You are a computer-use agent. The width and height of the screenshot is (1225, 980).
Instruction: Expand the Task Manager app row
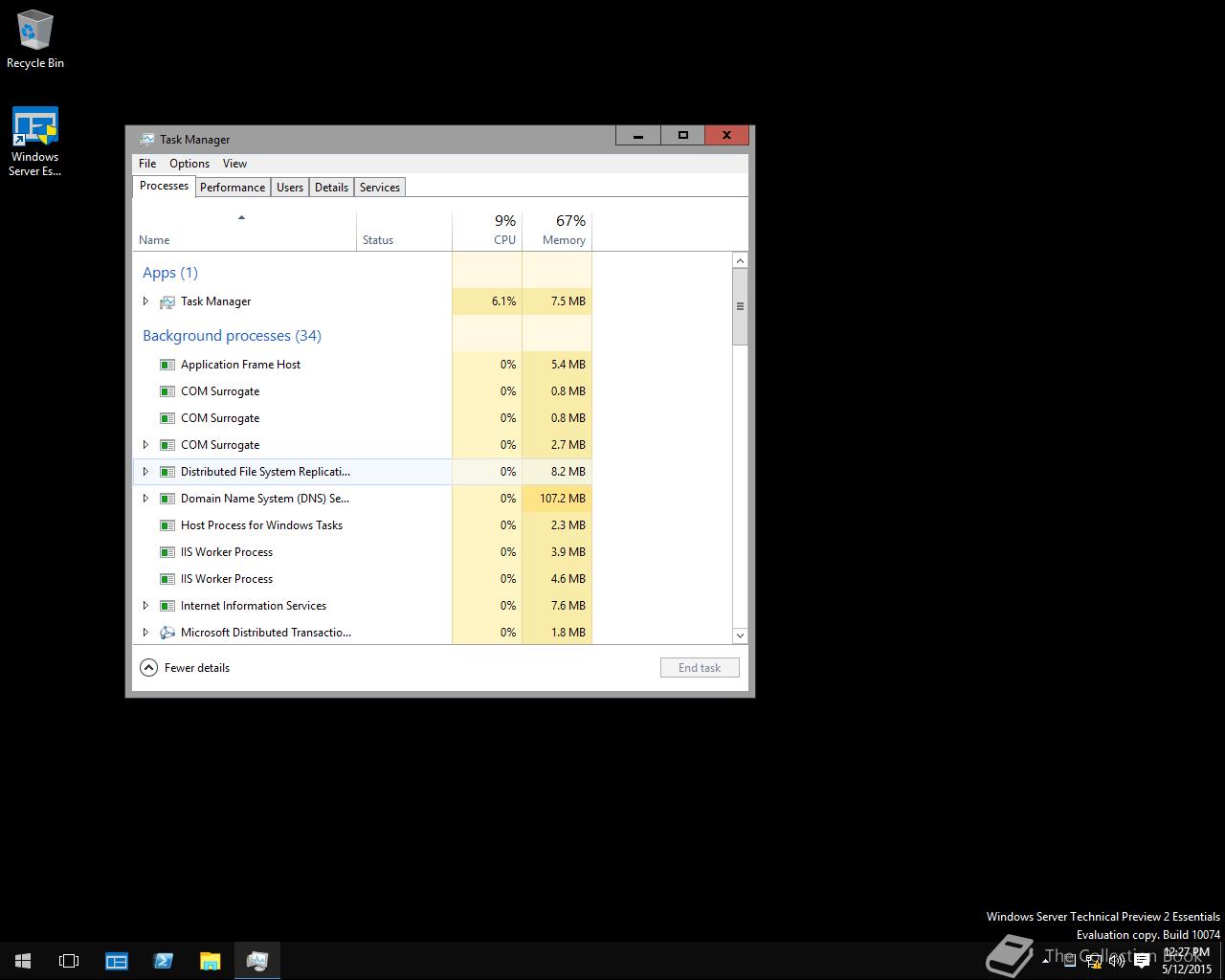[x=145, y=301]
